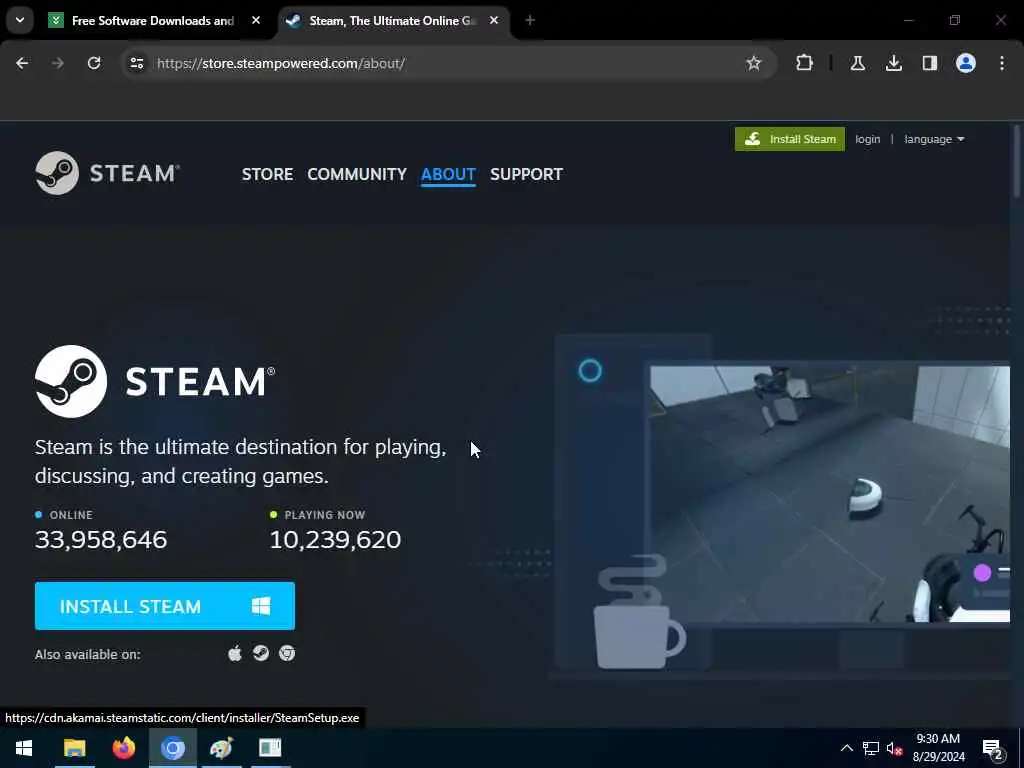The height and width of the screenshot is (768, 1024).
Task: Click the muted volume tray icon
Action: (x=894, y=748)
